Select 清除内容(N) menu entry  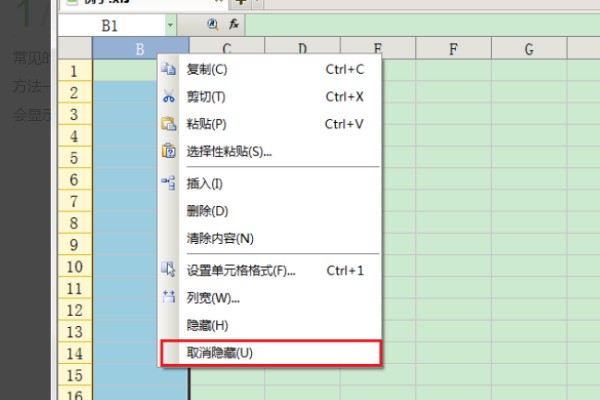coord(270,238)
